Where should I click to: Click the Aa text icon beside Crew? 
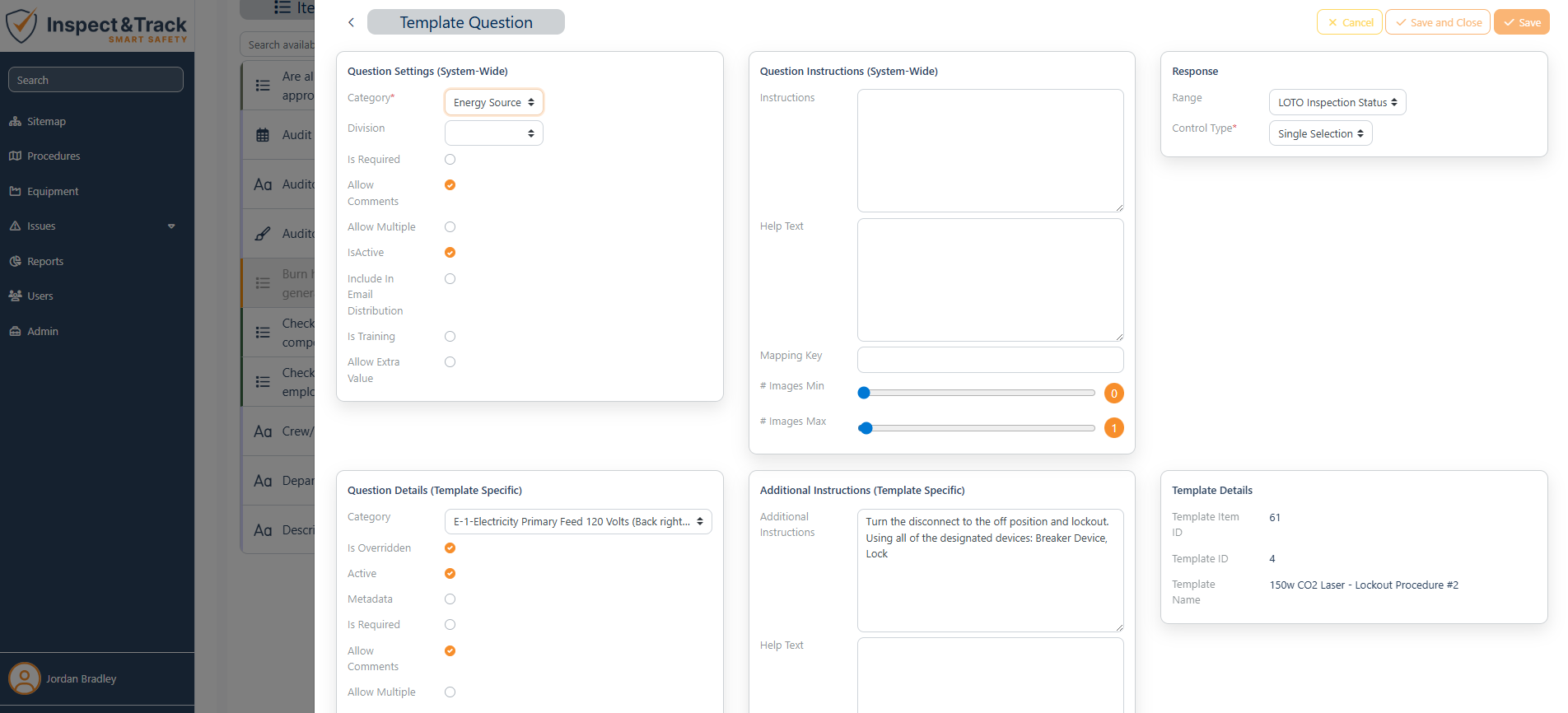coord(263,431)
